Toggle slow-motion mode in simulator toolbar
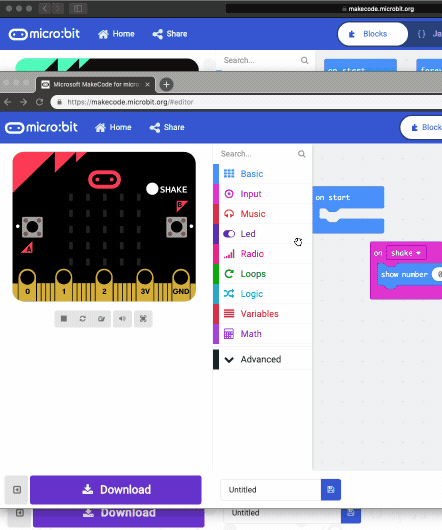This screenshot has width=442, height=530. [x=101, y=319]
